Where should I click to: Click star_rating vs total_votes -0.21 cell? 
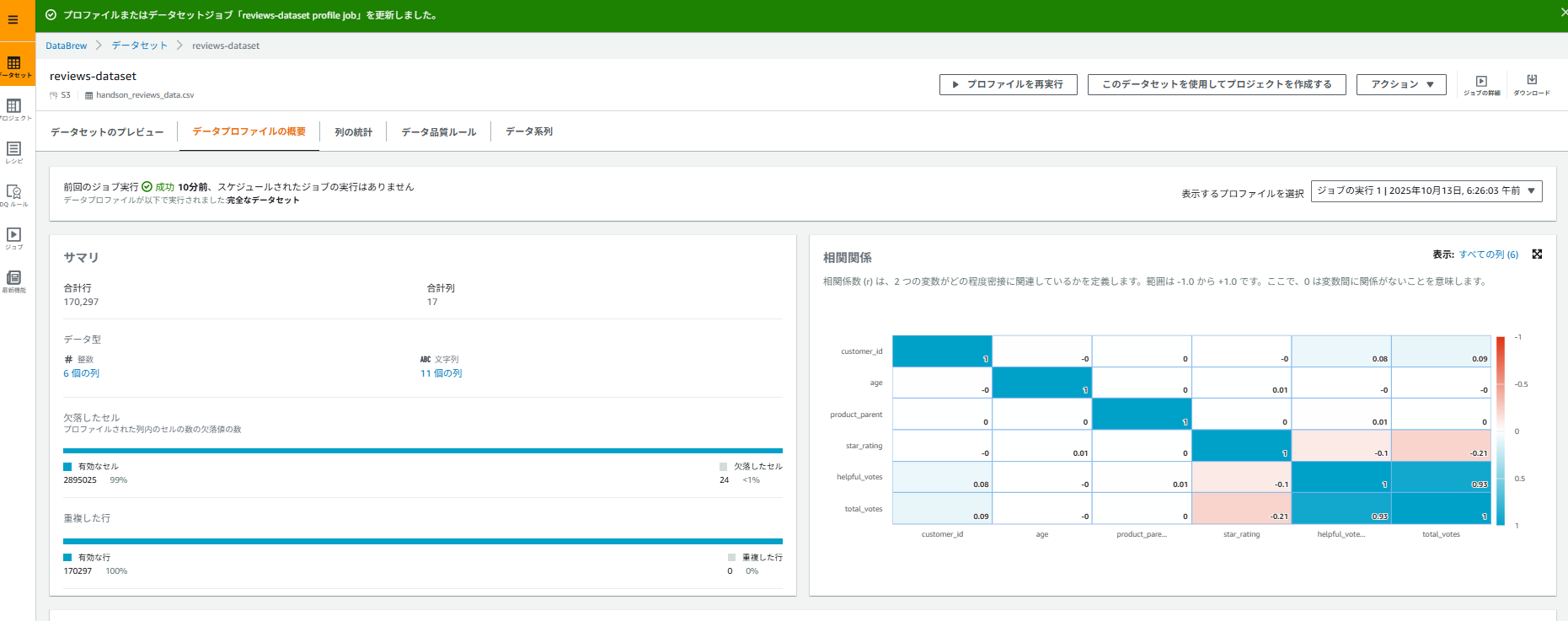tap(1441, 446)
